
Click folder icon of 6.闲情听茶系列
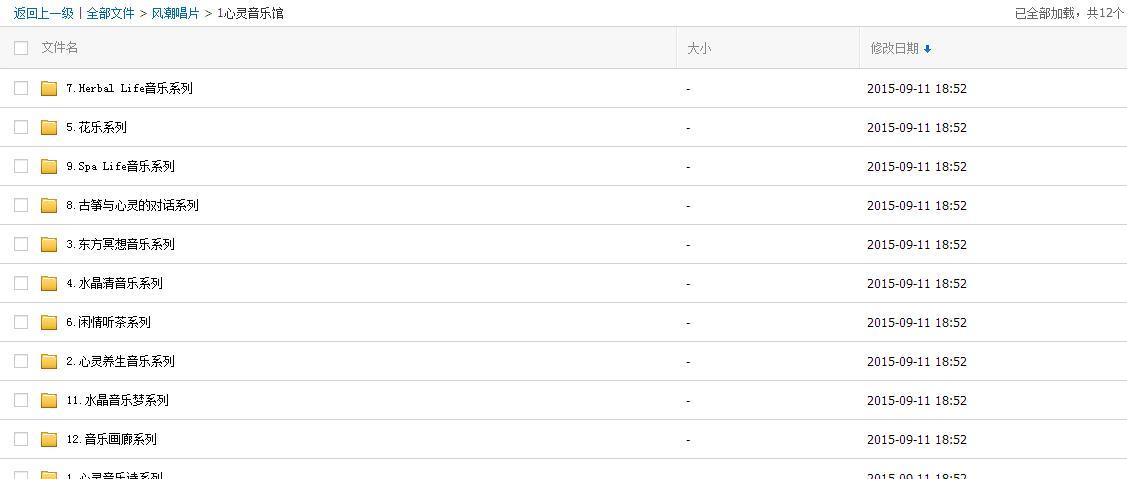tap(49, 322)
